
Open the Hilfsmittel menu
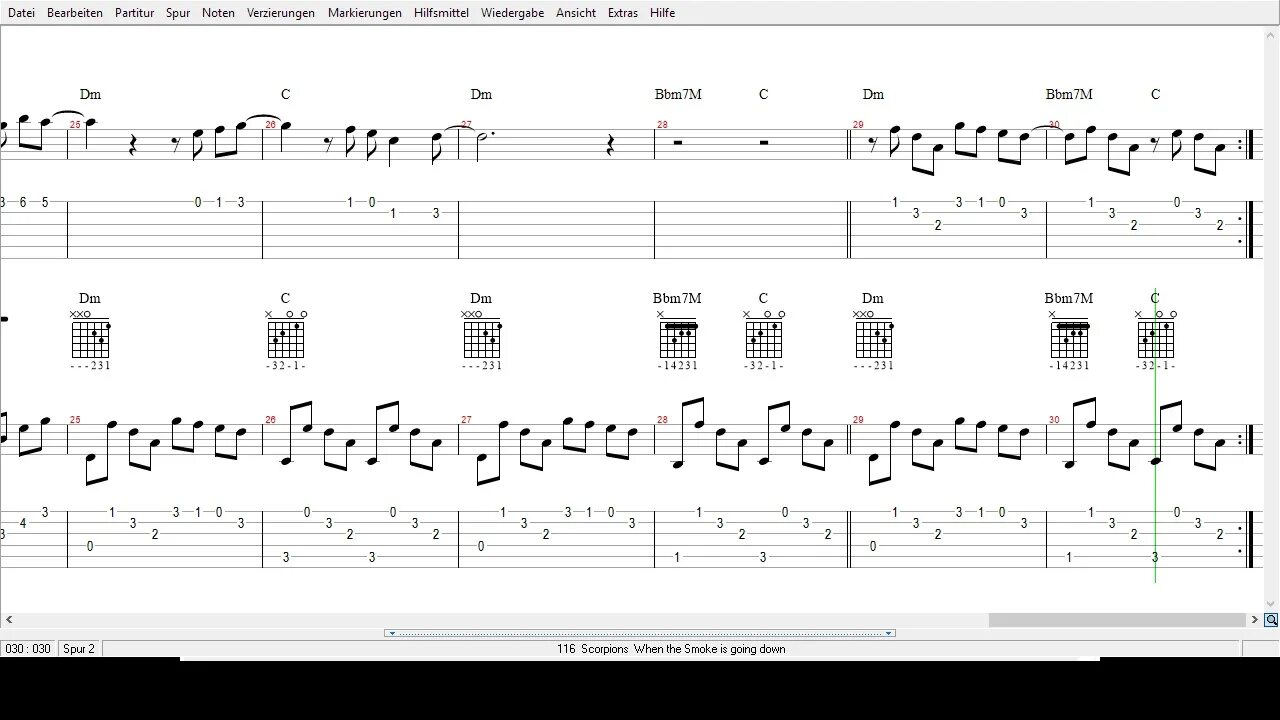pos(441,13)
